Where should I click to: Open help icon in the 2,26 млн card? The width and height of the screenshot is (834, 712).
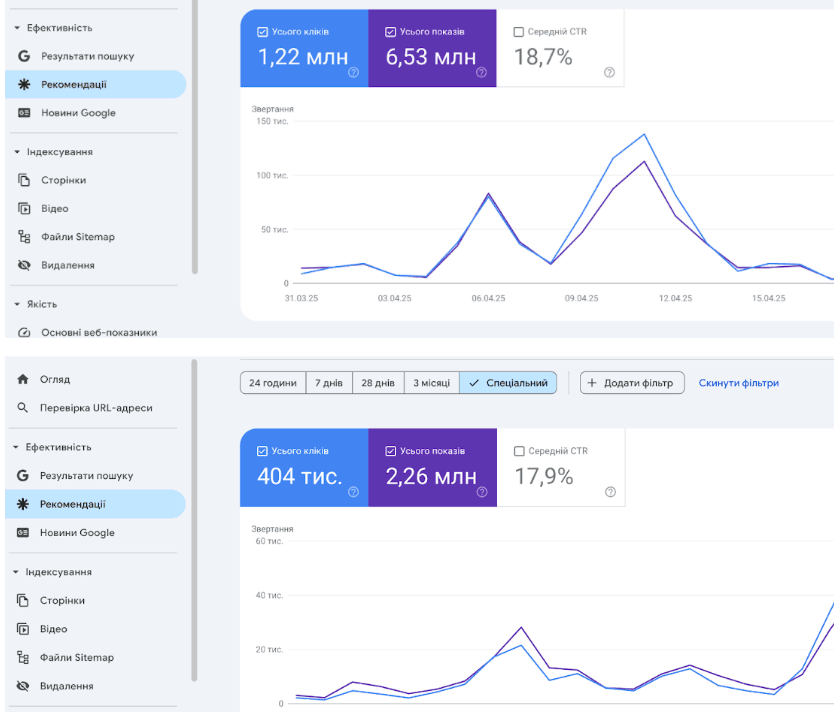481,492
